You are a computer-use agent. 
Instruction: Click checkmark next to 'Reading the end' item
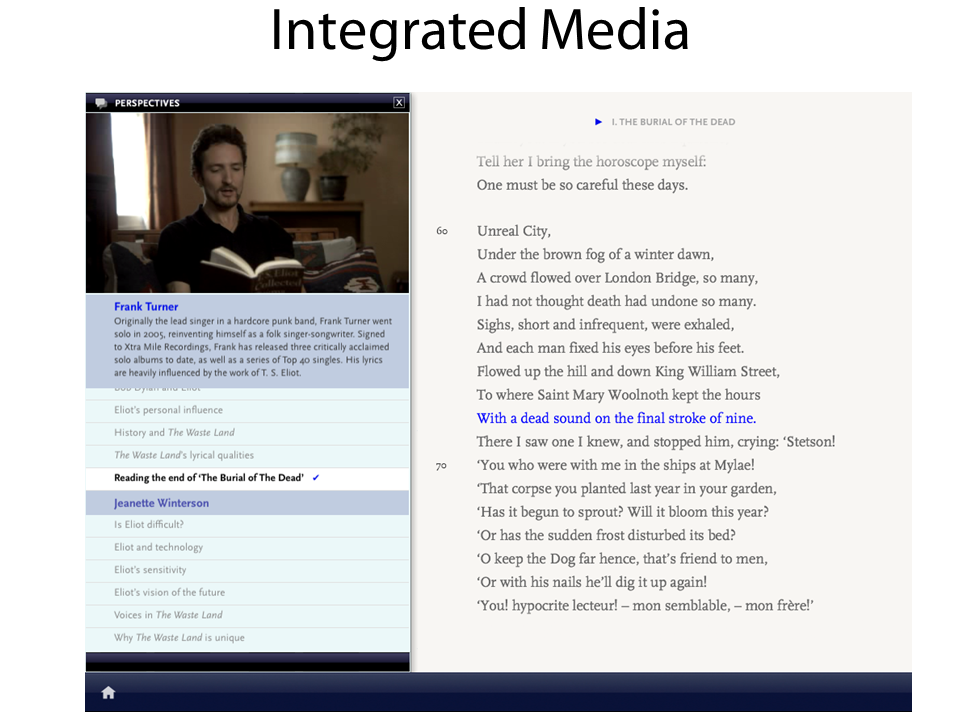(316, 478)
